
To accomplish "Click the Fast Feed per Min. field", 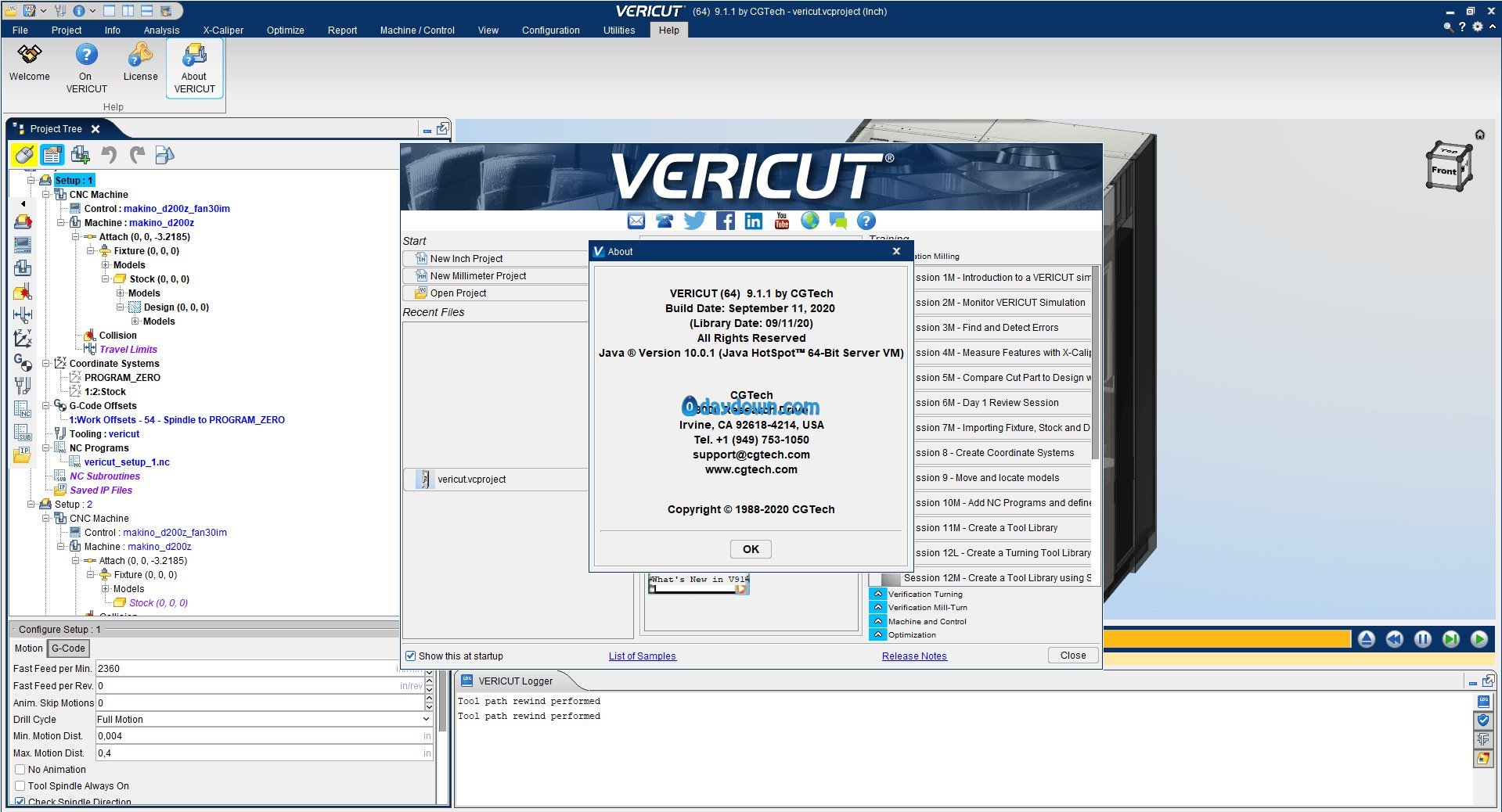I will 258,668.
